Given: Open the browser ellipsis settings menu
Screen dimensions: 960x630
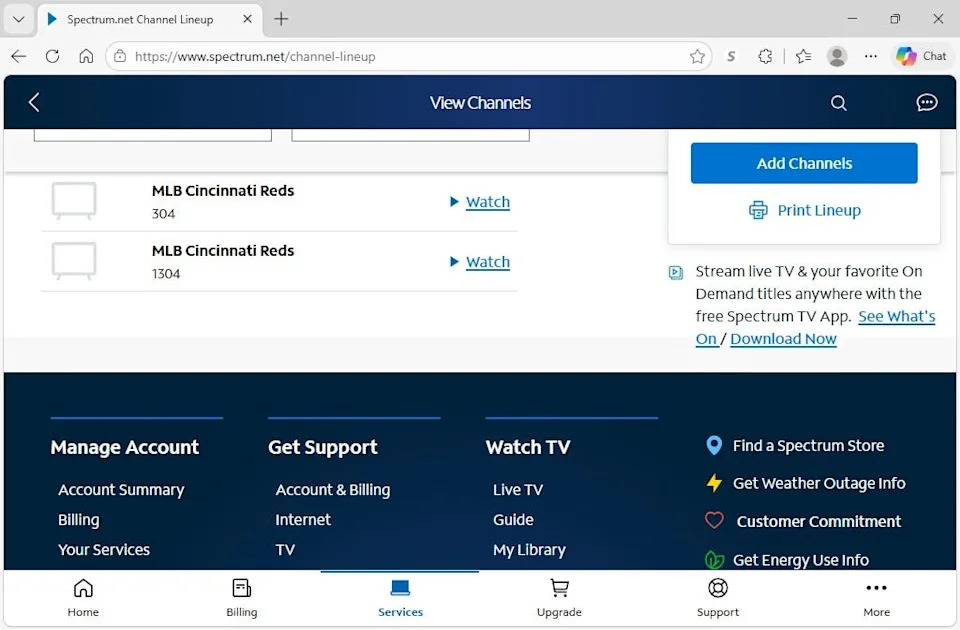Looking at the screenshot, I should tap(871, 56).
